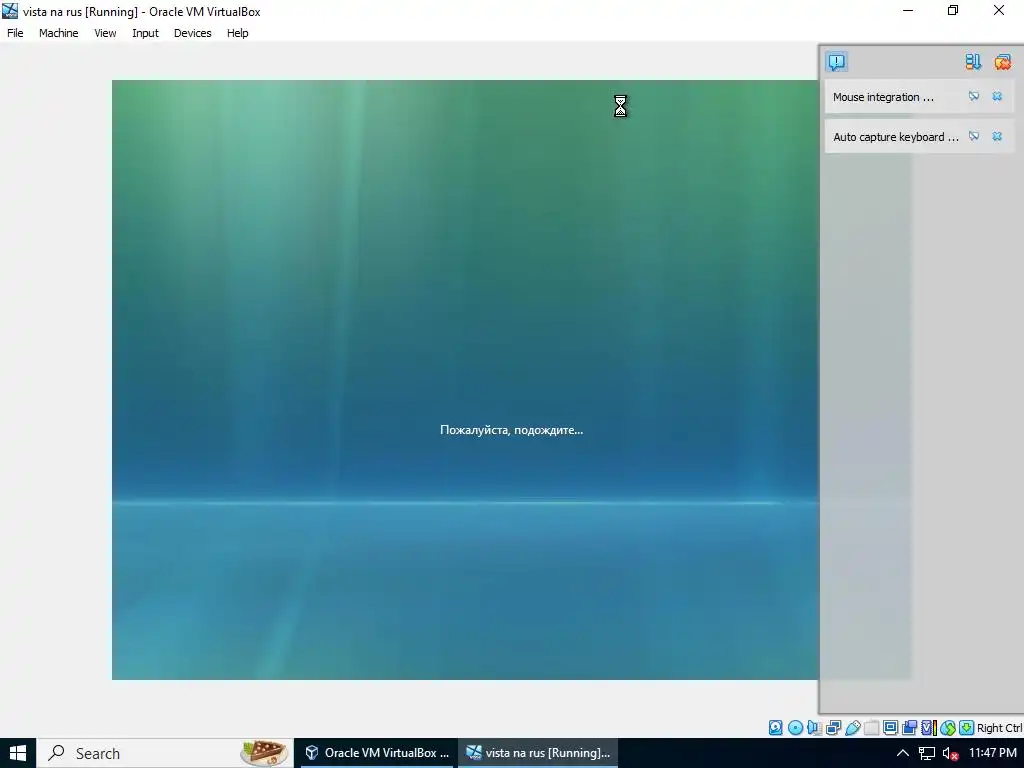Open the Windows Start menu

tap(18, 753)
